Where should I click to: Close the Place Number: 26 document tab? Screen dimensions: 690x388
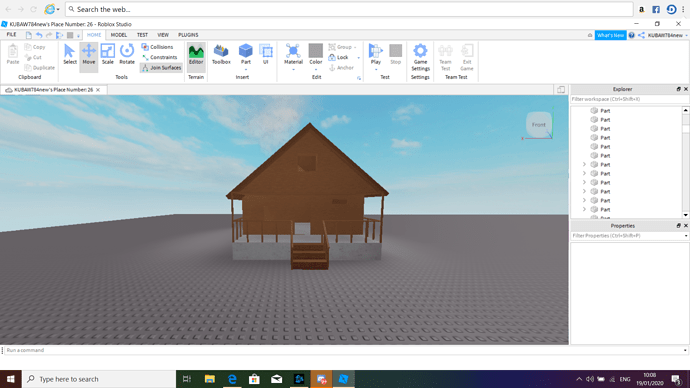coord(98,90)
